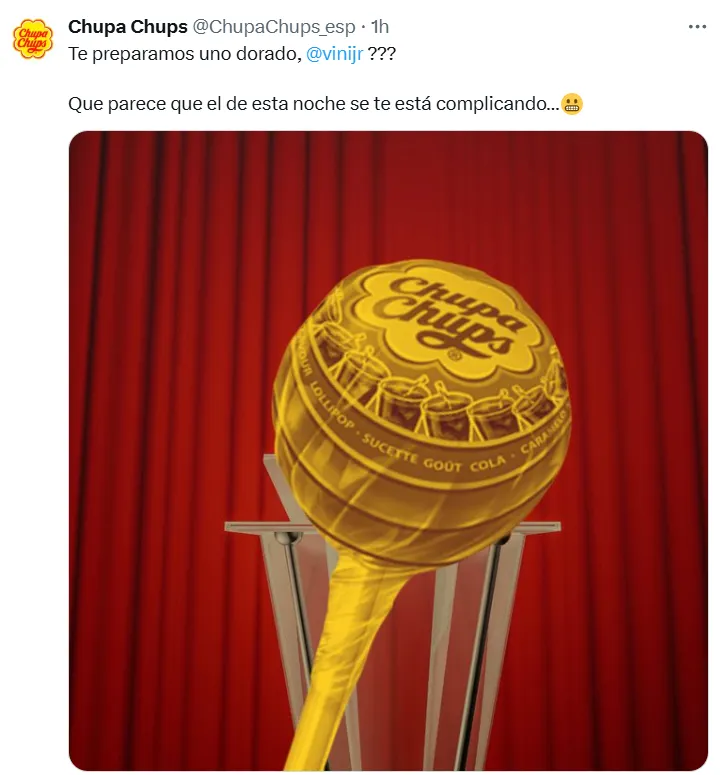Click the red curtain at image's left side
This screenshot has width=727, height=775.
(148, 445)
